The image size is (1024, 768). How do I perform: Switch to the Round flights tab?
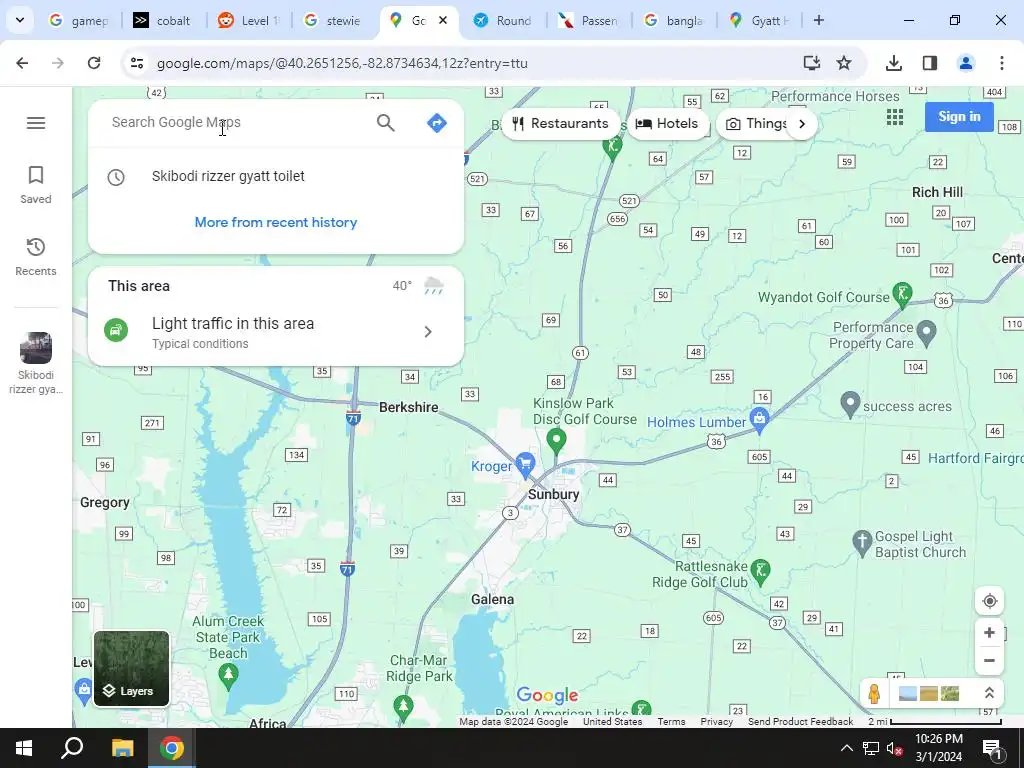tap(504, 20)
